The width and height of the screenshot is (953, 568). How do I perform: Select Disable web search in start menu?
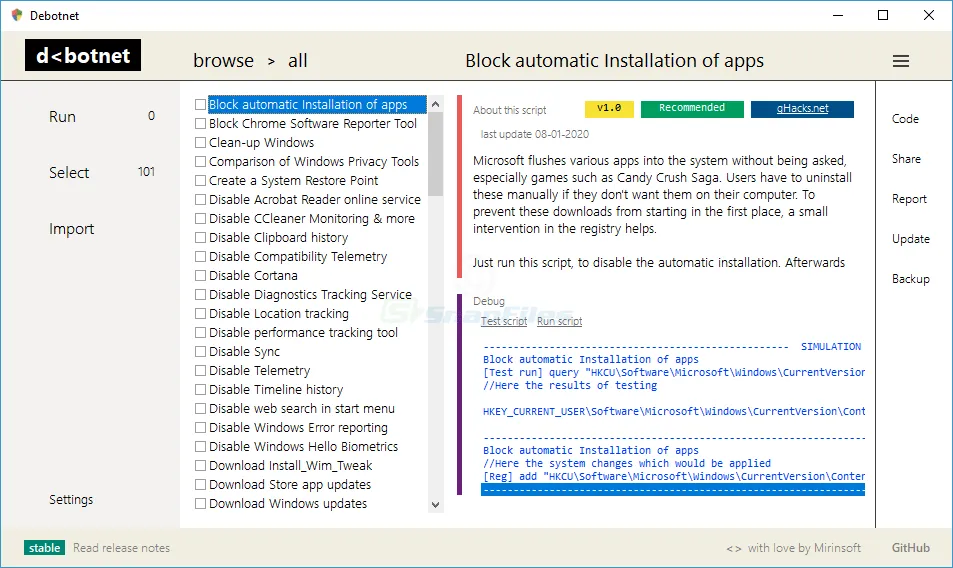point(301,409)
